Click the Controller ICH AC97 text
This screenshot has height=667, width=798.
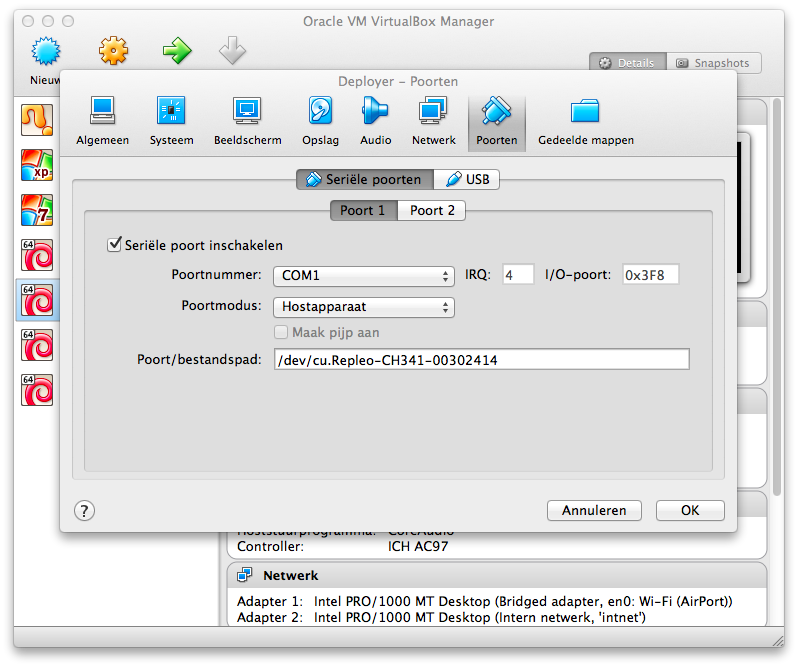(343, 546)
